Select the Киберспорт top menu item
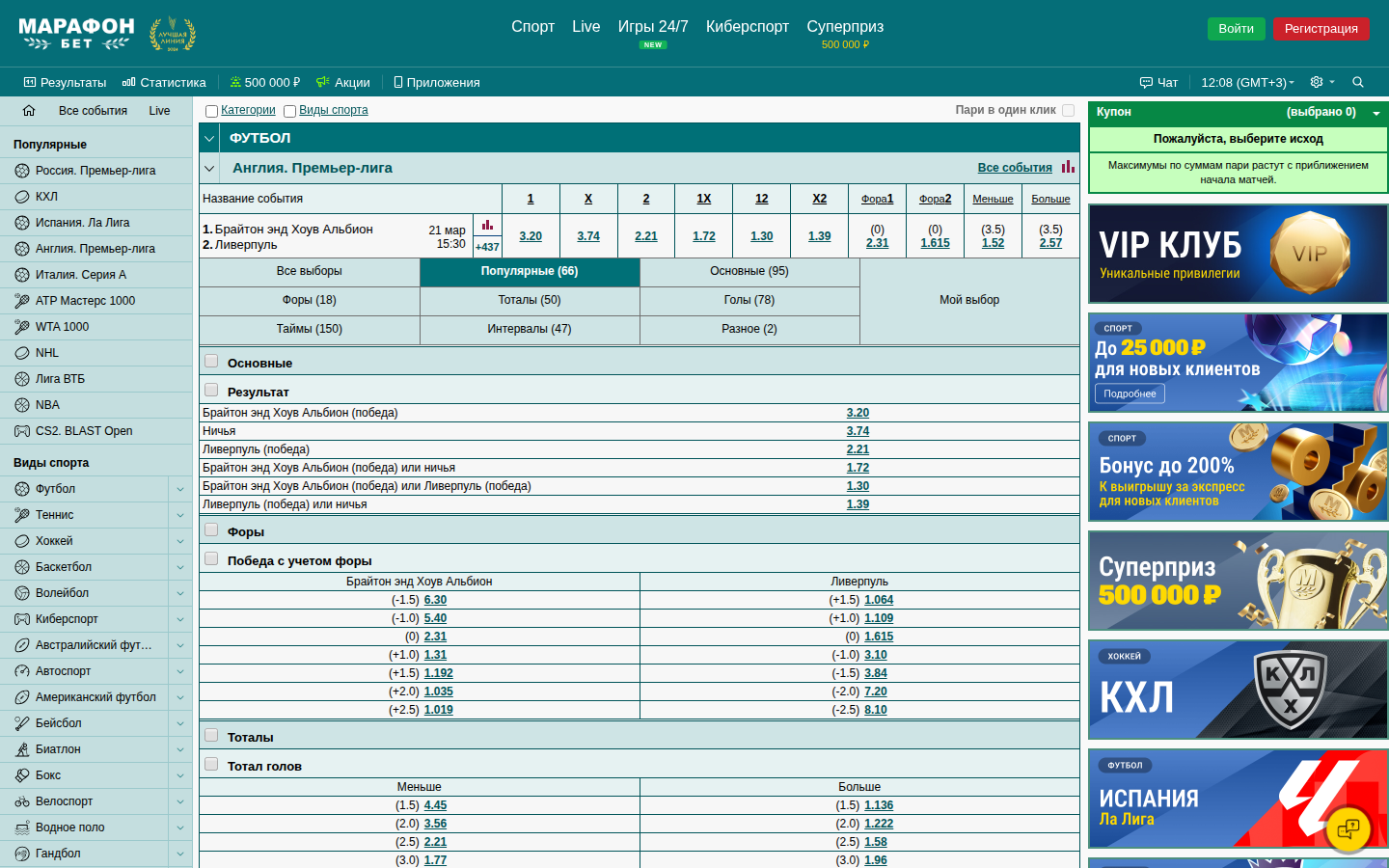 747,27
